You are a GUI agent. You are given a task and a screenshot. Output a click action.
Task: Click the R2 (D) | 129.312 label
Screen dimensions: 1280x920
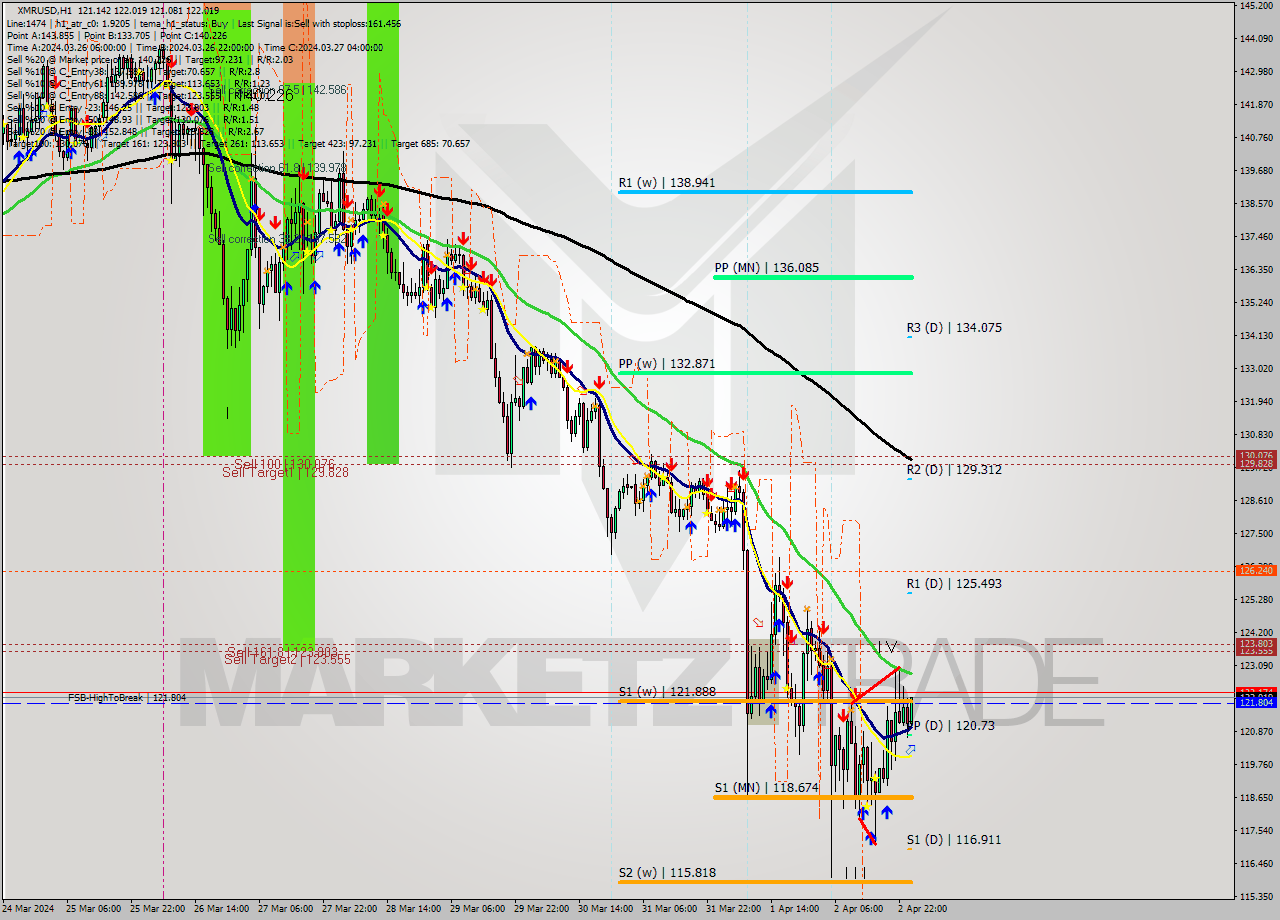pos(954,470)
